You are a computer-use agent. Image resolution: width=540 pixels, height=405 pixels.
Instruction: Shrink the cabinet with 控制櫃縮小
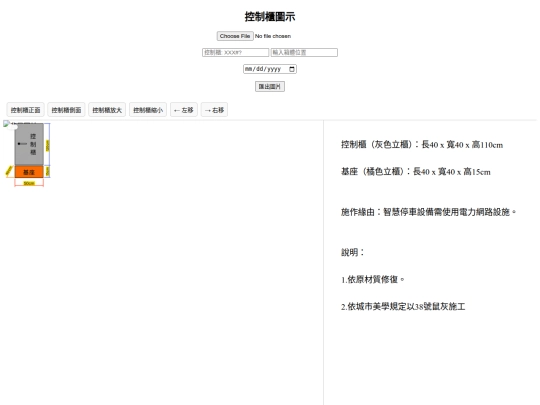coord(148,110)
